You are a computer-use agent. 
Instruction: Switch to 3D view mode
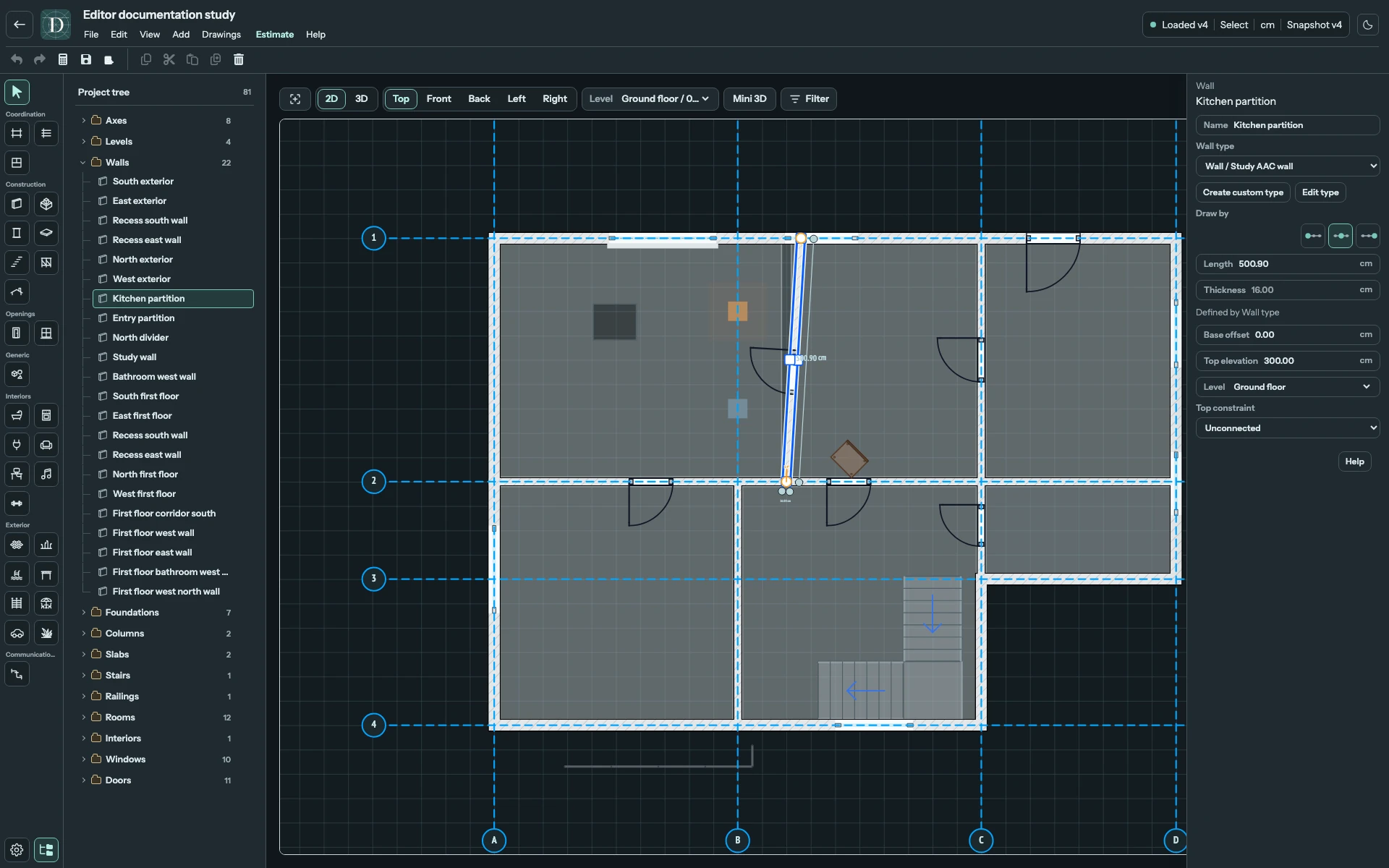[x=362, y=99]
